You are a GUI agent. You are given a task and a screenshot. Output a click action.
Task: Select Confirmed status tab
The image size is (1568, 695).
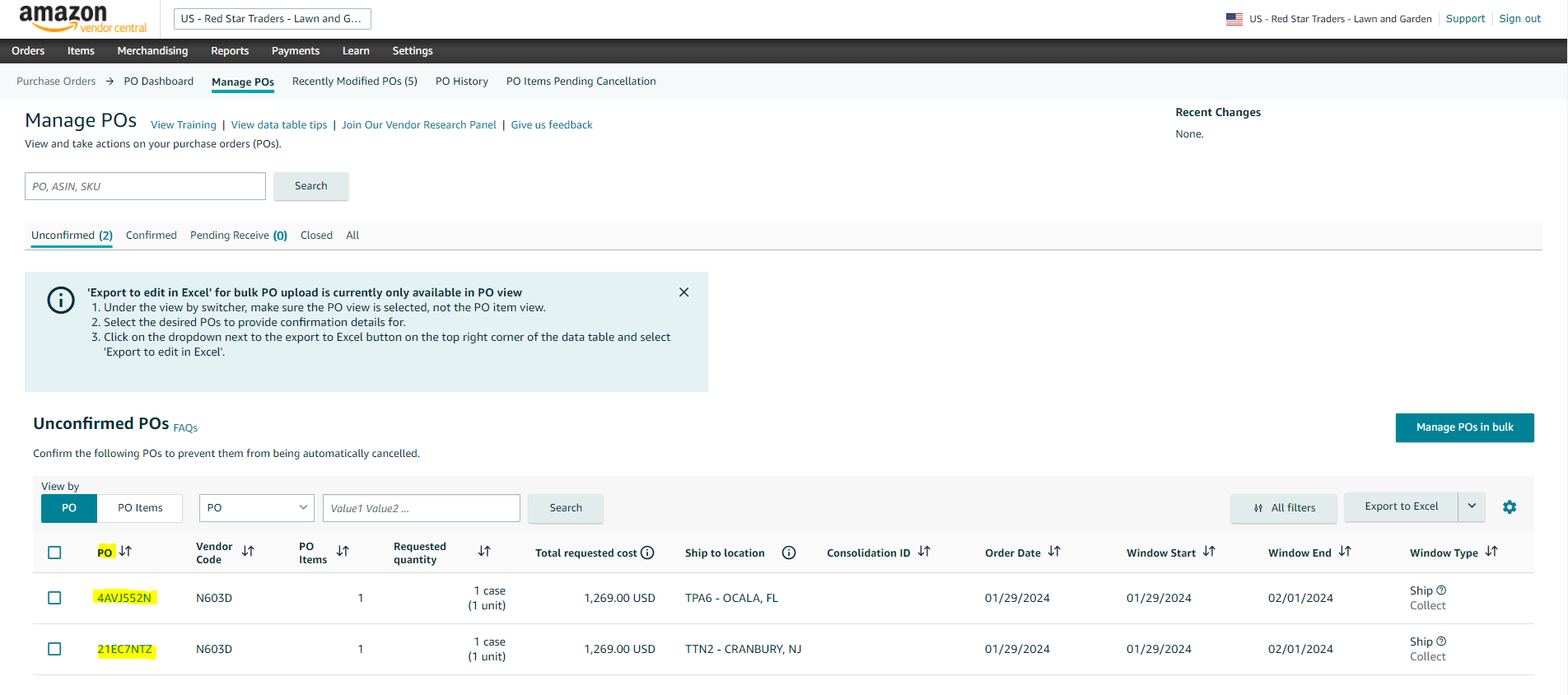coord(152,236)
